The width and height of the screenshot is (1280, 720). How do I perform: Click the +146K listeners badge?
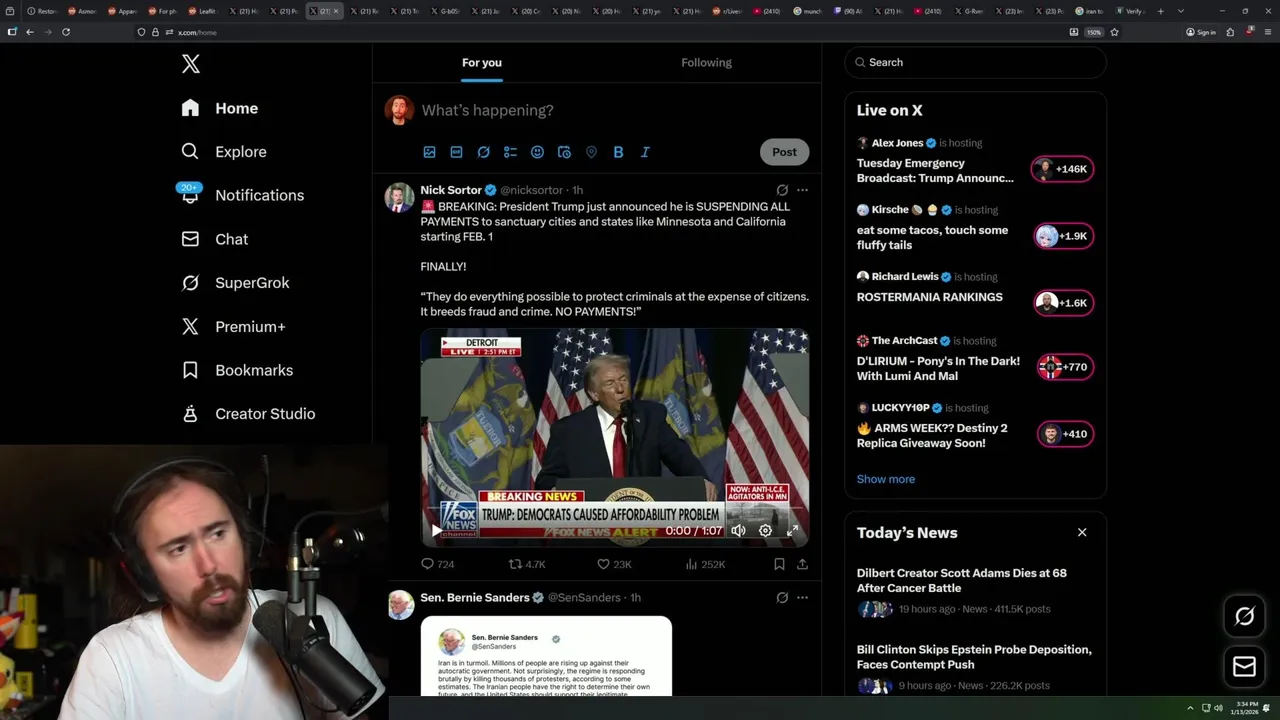point(1063,169)
